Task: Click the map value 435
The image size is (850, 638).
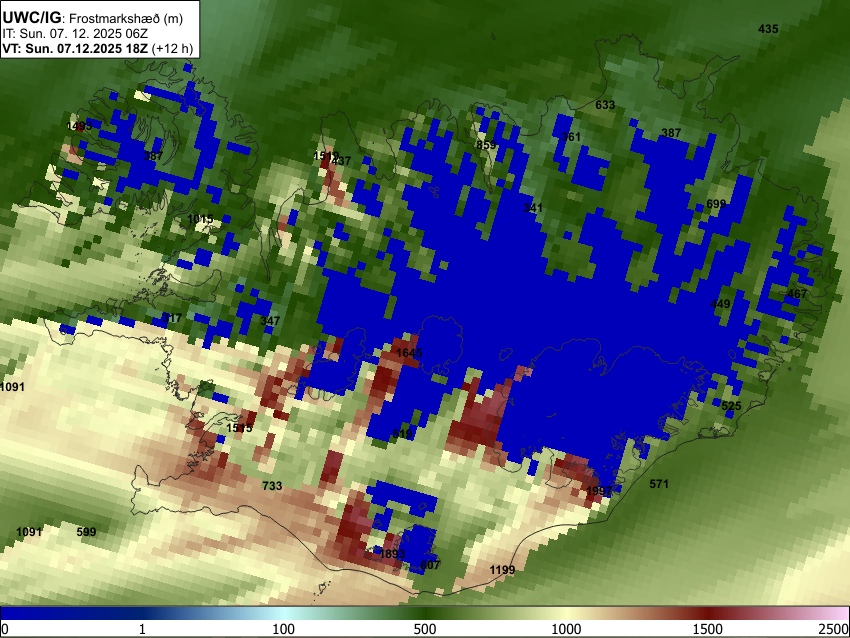Action: click(768, 29)
